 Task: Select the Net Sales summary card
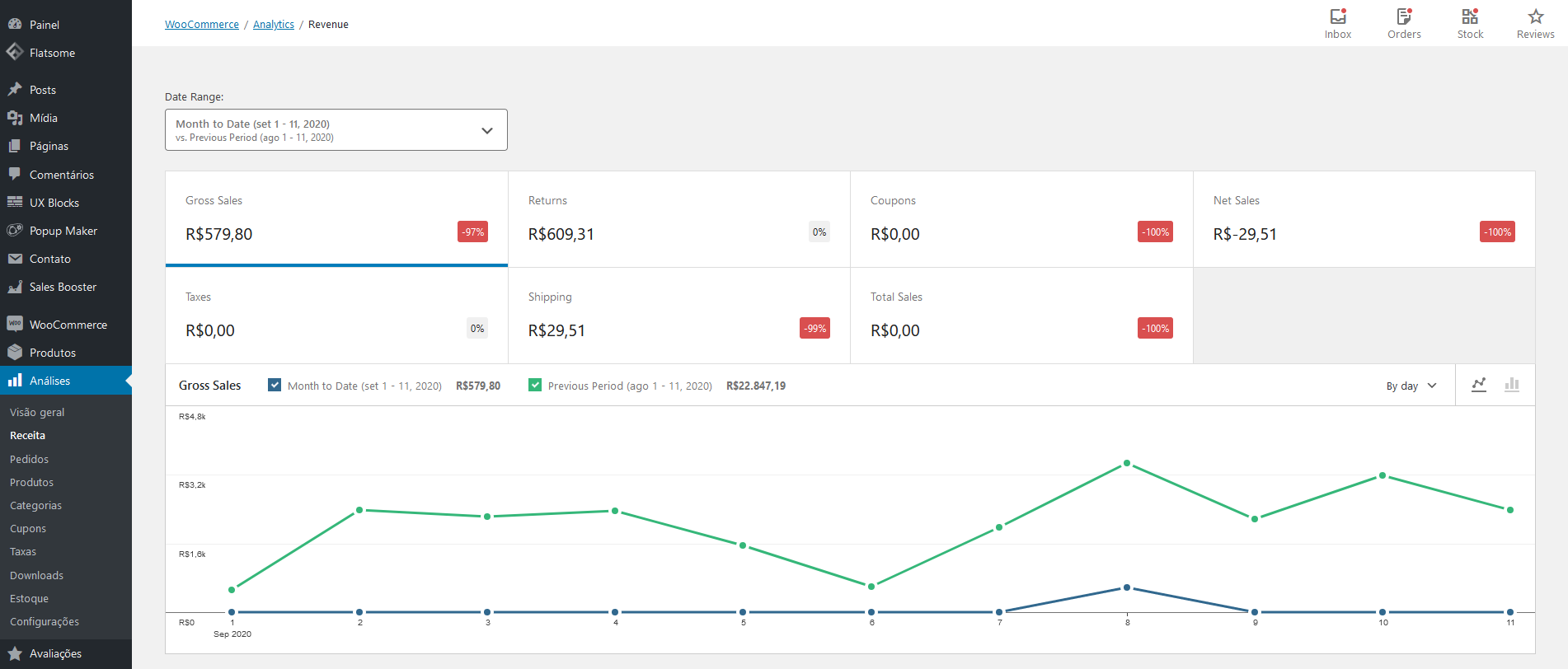click(1364, 219)
